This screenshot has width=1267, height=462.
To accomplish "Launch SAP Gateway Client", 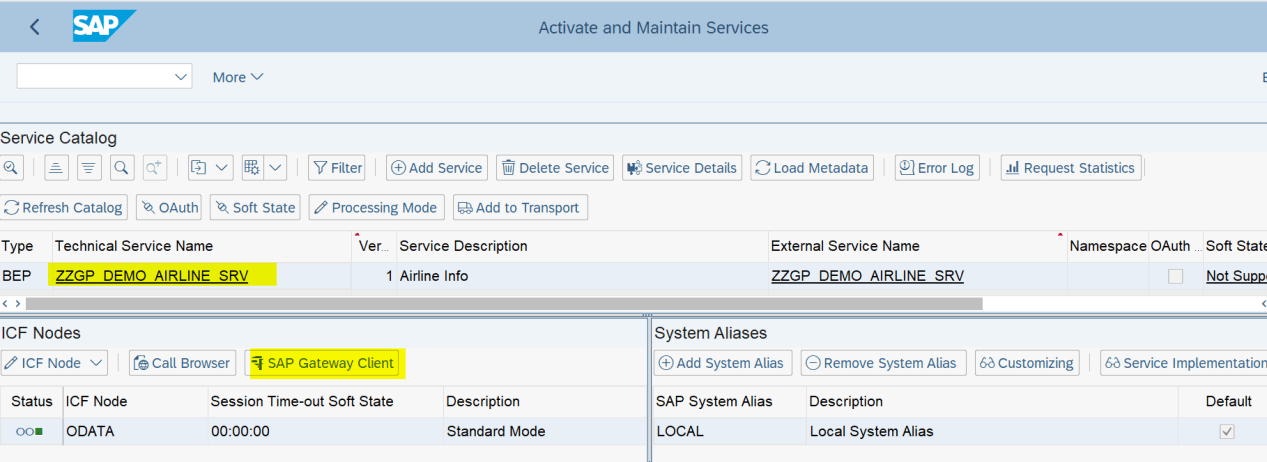I will (x=323, y=363).
